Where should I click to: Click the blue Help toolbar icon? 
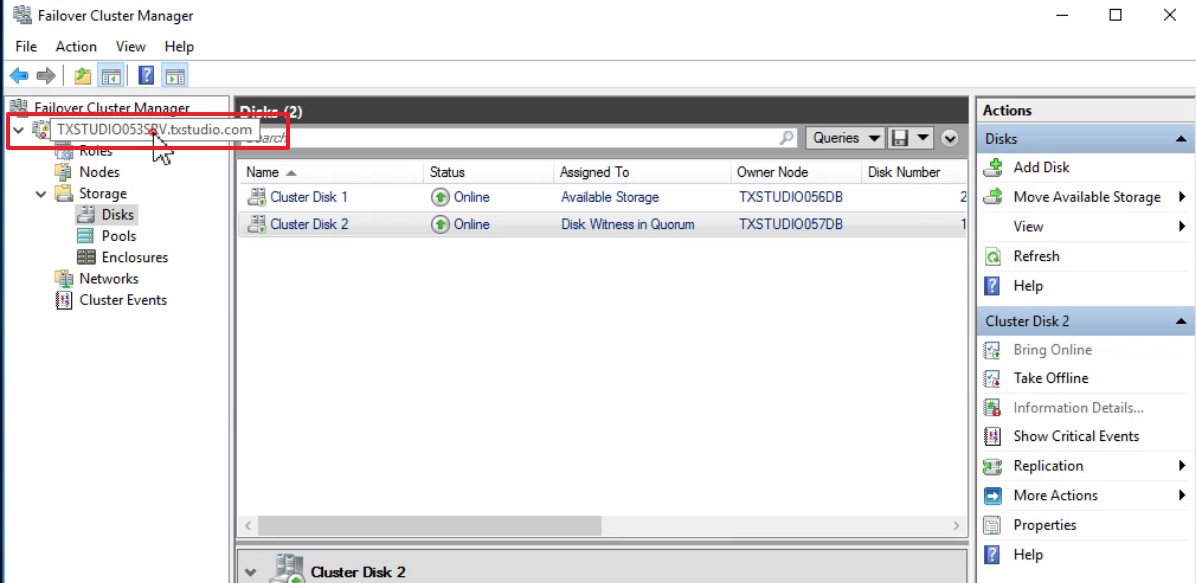(x=146, y=76)
